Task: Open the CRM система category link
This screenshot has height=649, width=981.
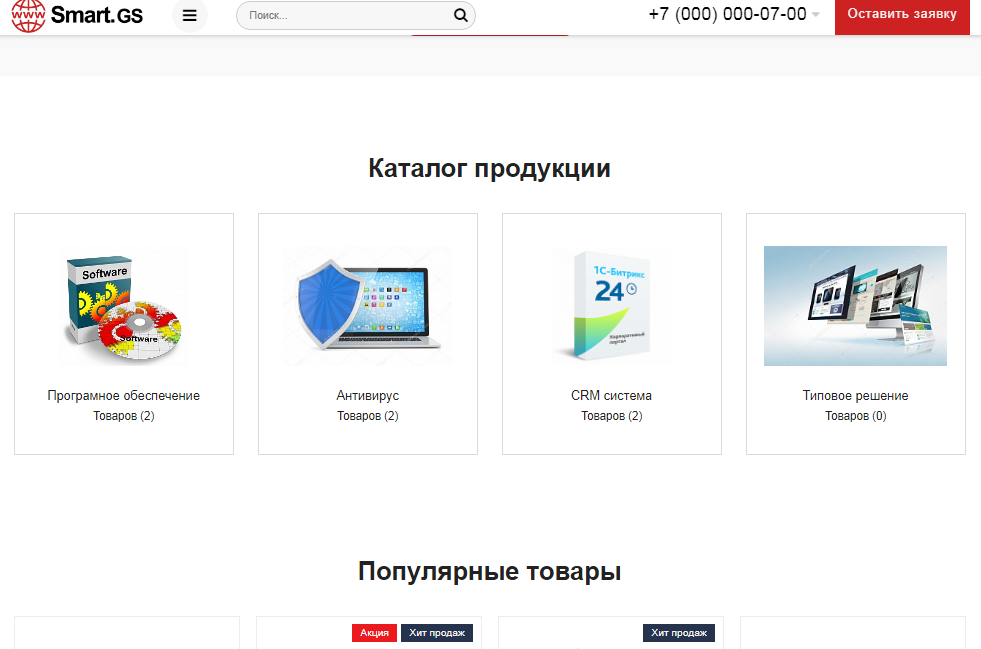Action: tap(611, 396)
